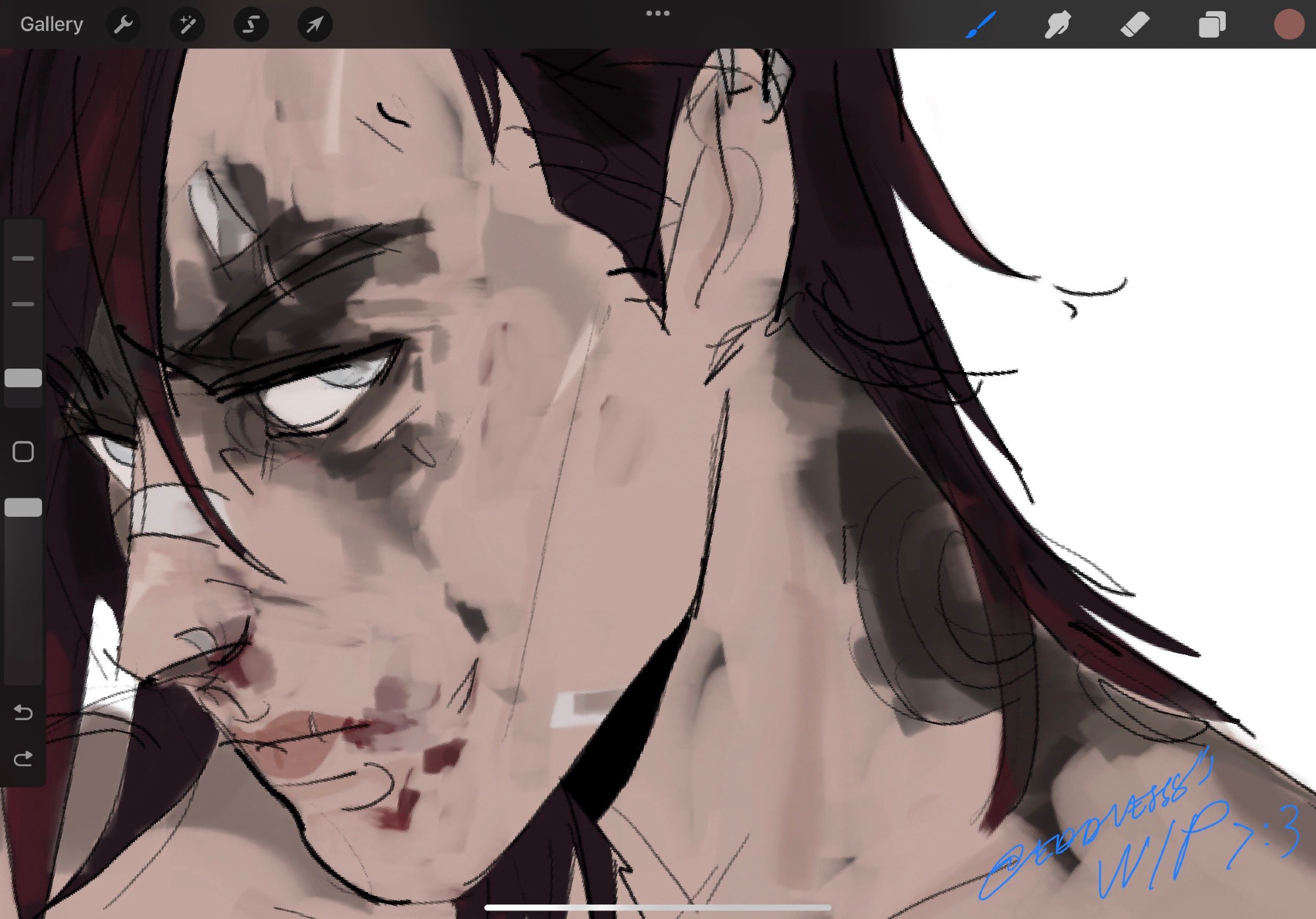
Task: Click the brush size slider handle
Action: [23, 378]
